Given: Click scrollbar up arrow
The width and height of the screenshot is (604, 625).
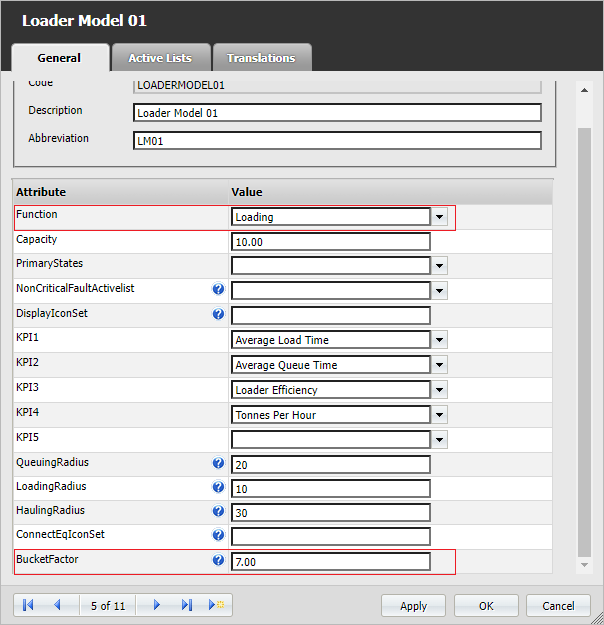Looking at the screenshot, I should (x=584, y=90).
